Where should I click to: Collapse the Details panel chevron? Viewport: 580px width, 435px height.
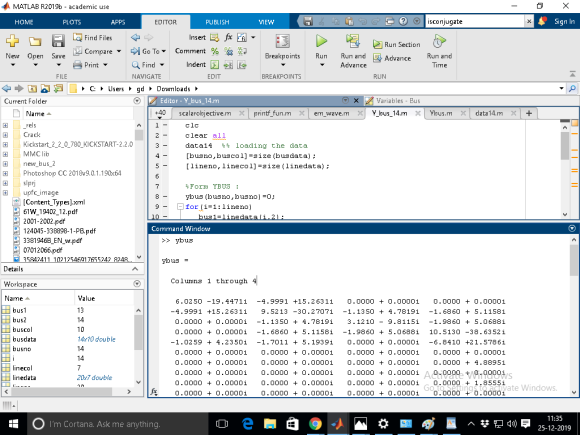[135, 269]
